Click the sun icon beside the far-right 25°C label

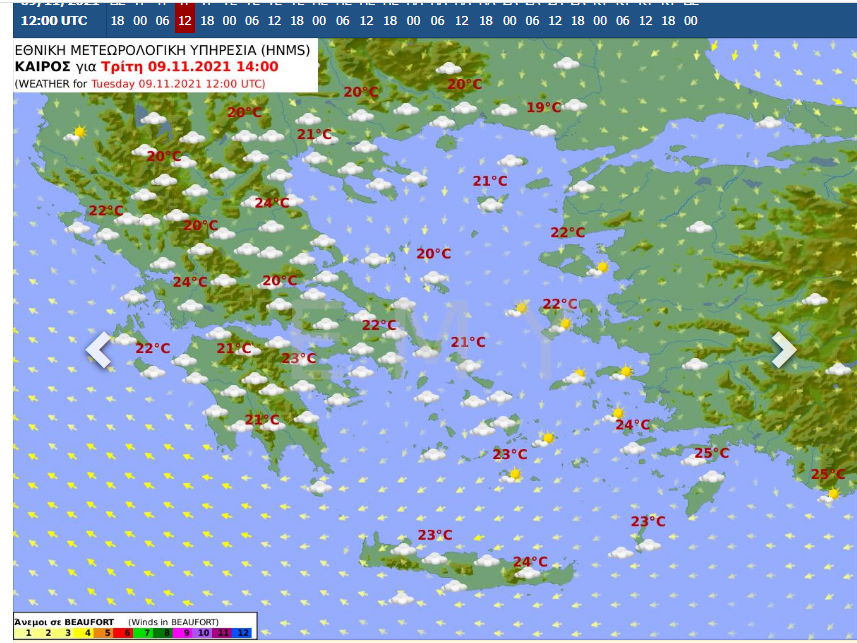(832, 493)
